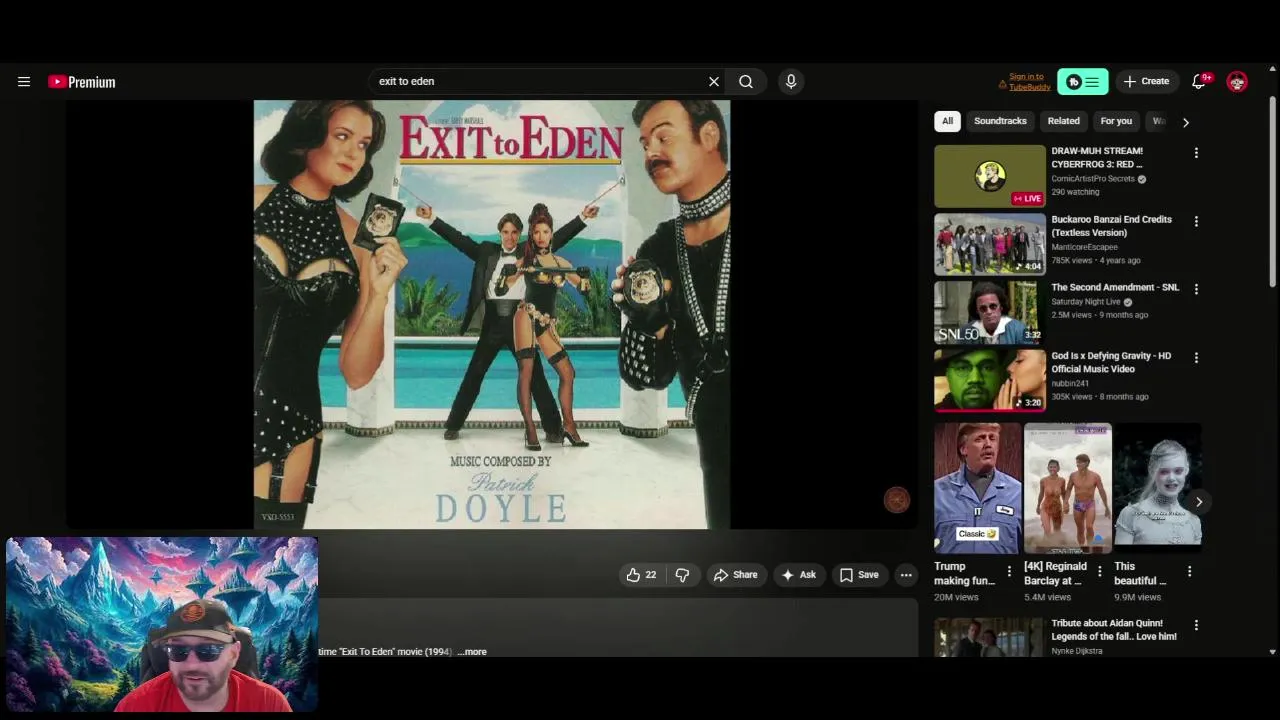Select the Soundtracks filter chip

pyautogui.click(x=1000, y=121)
